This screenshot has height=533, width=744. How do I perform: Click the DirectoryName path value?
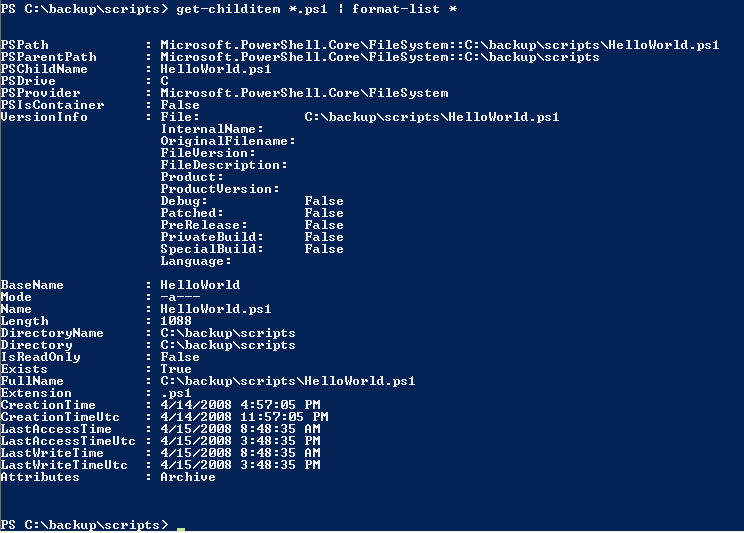[x=227, y=333]
